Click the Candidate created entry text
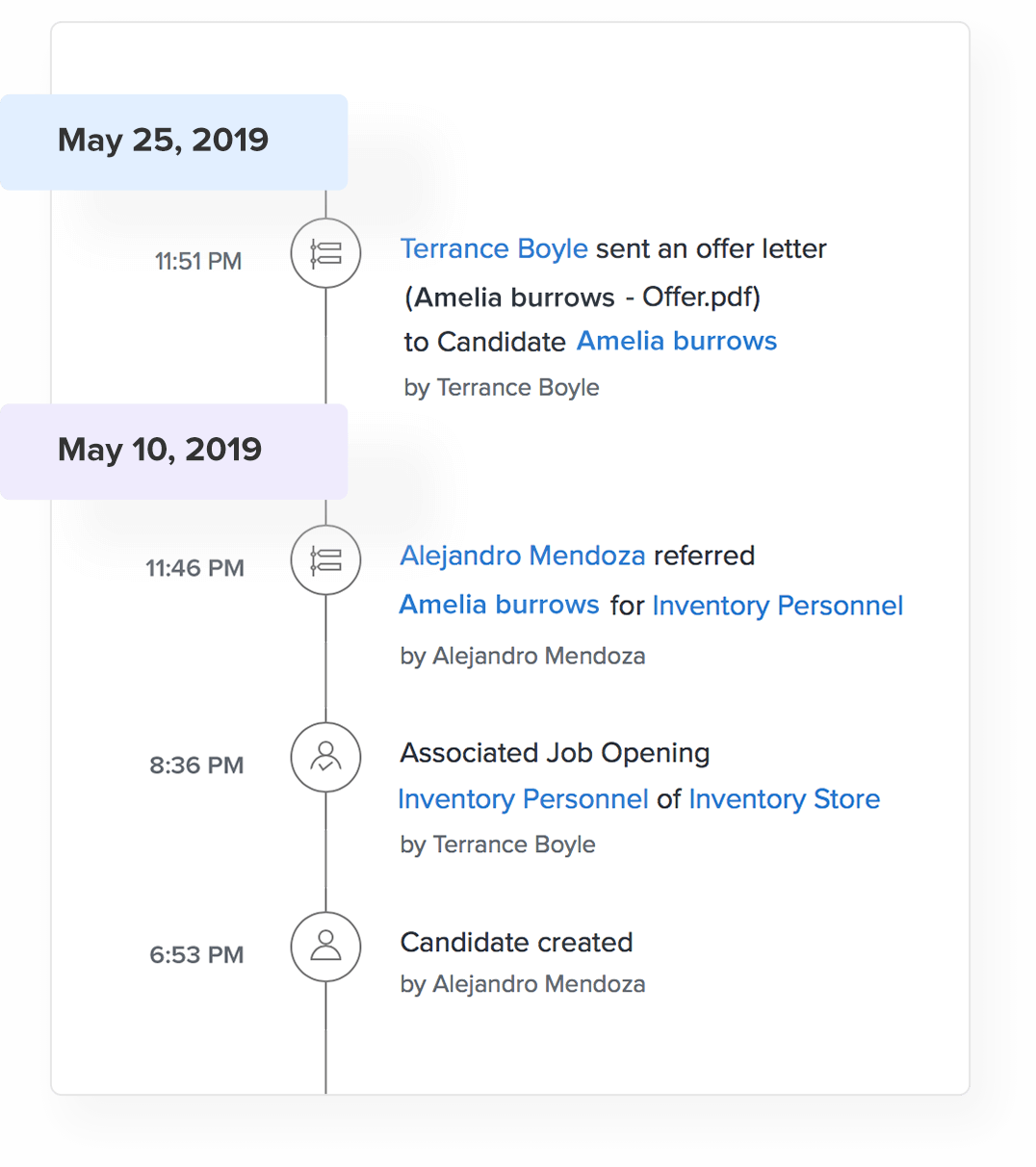The height and width of the screenshot is (1167, 1036). point(516,942)
